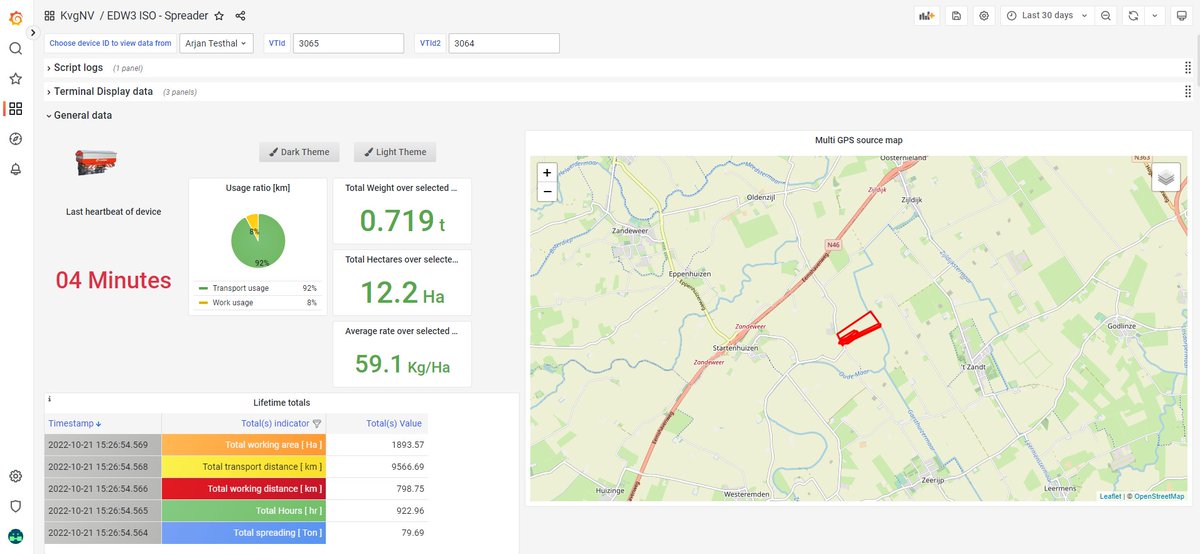Click the value 9566.69 in the table

pos(406,467)
